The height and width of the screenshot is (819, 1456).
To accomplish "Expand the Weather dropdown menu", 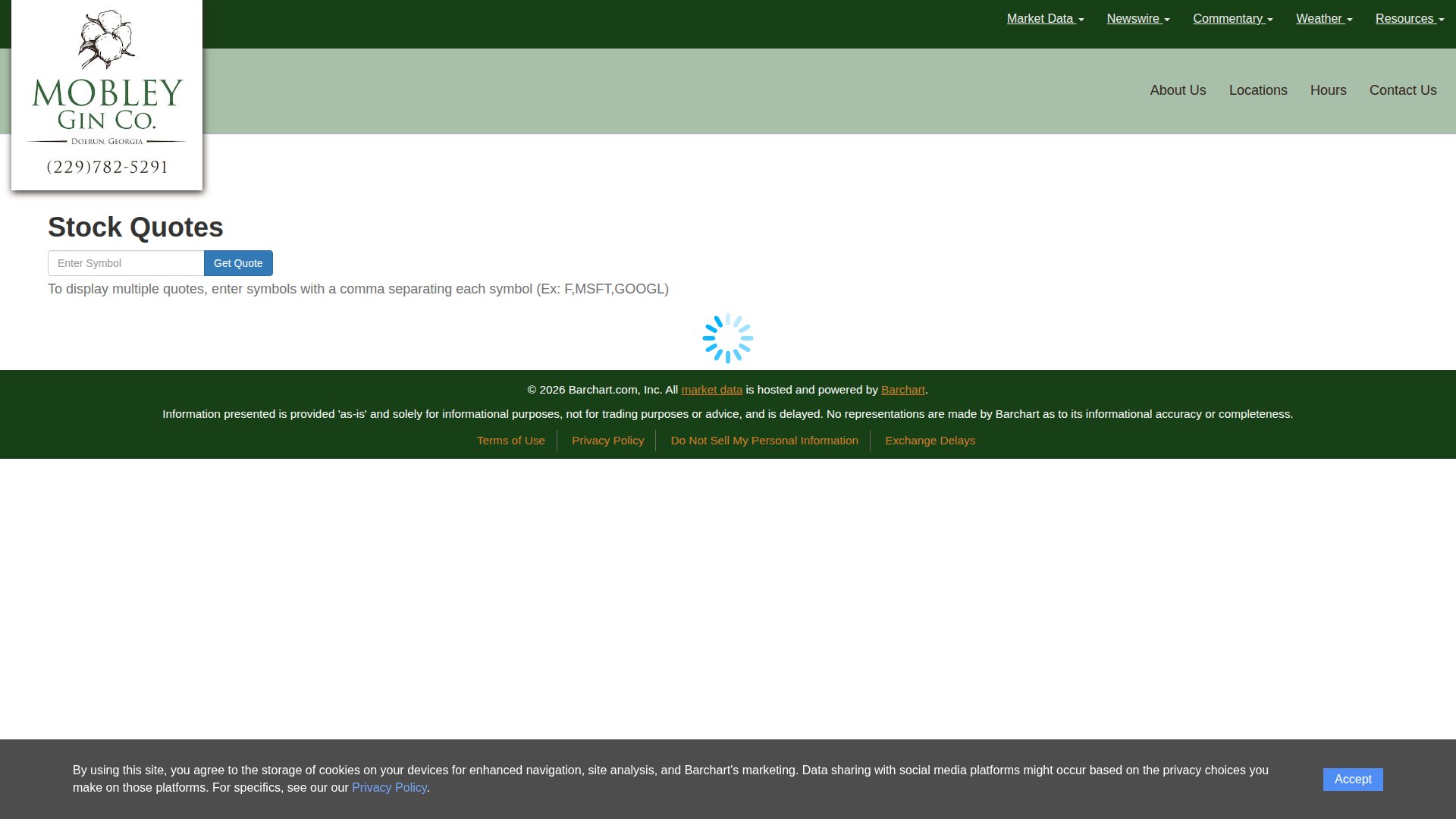I will click(x=1323, y=19).
